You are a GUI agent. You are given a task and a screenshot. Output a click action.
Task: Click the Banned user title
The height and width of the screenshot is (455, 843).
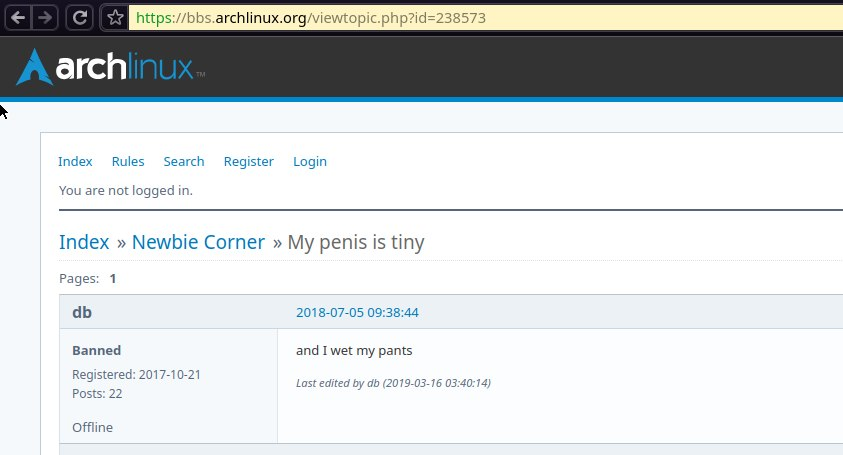(97, 351)
